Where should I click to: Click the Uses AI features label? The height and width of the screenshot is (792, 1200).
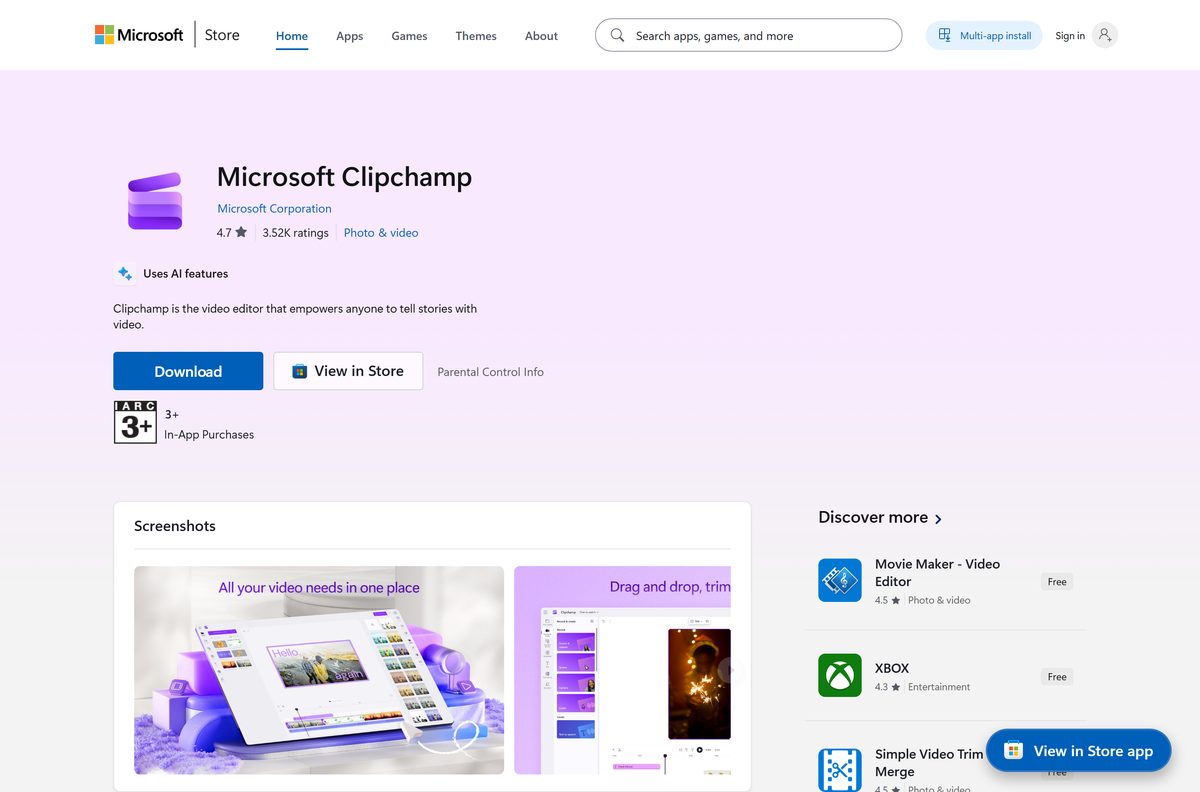pyautogui.click(x=185, y=274)
